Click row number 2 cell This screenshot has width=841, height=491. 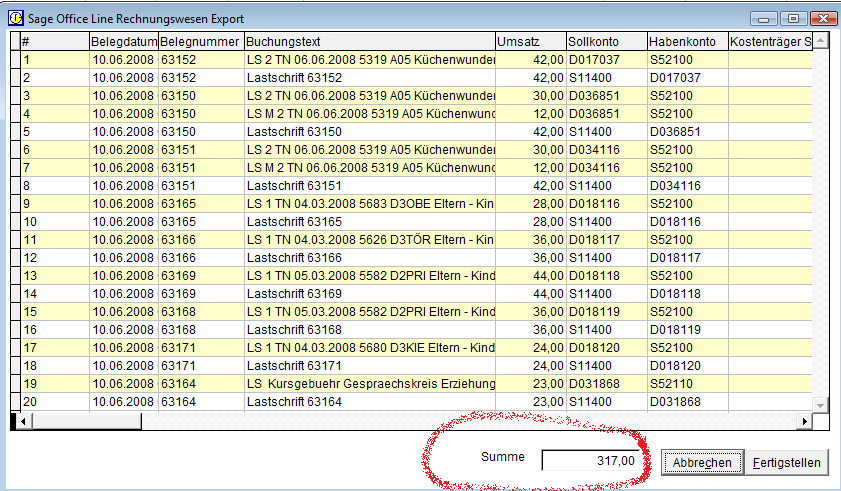55,78
